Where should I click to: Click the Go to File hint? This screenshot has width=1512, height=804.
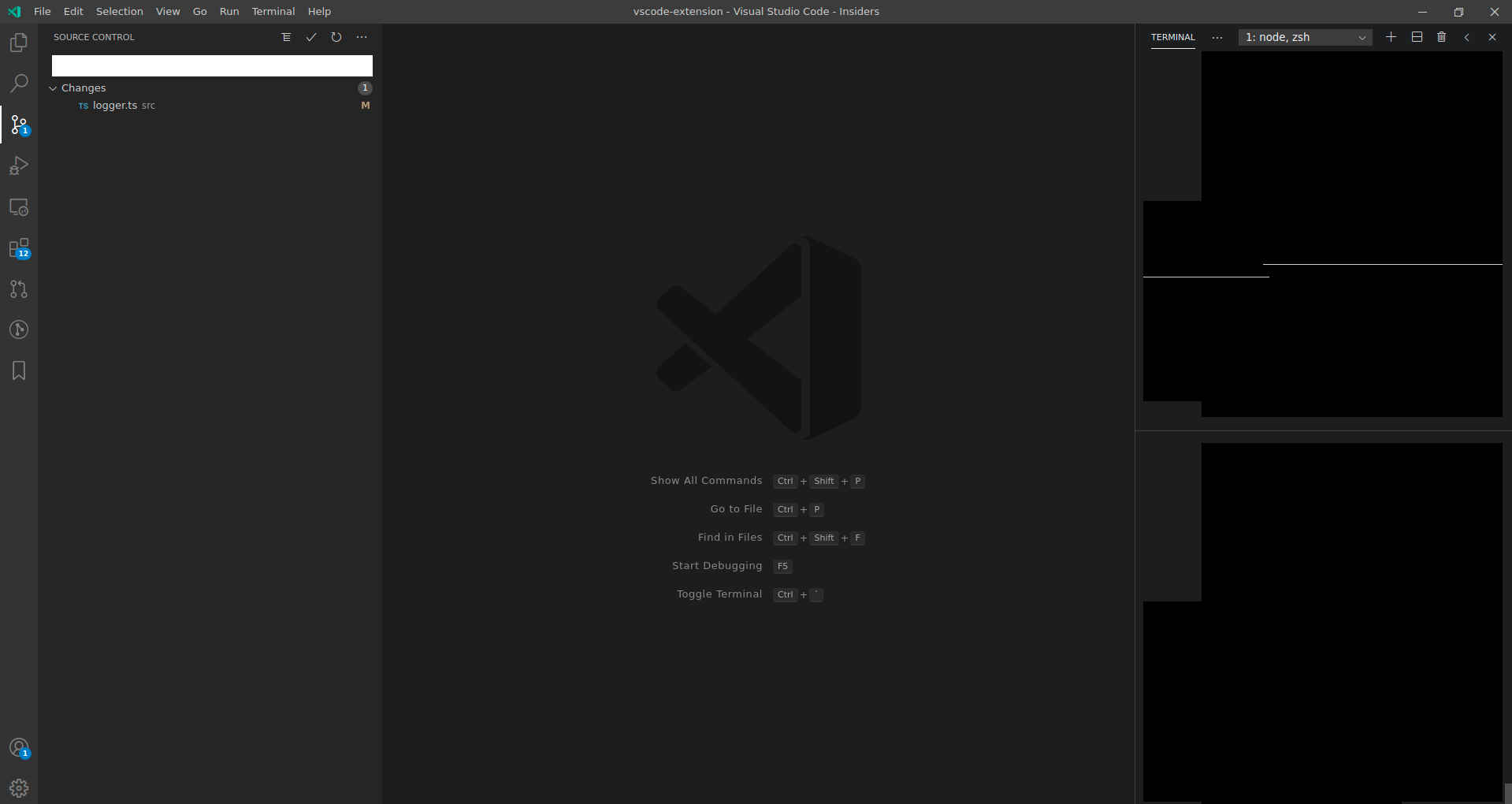coord(737,509)
